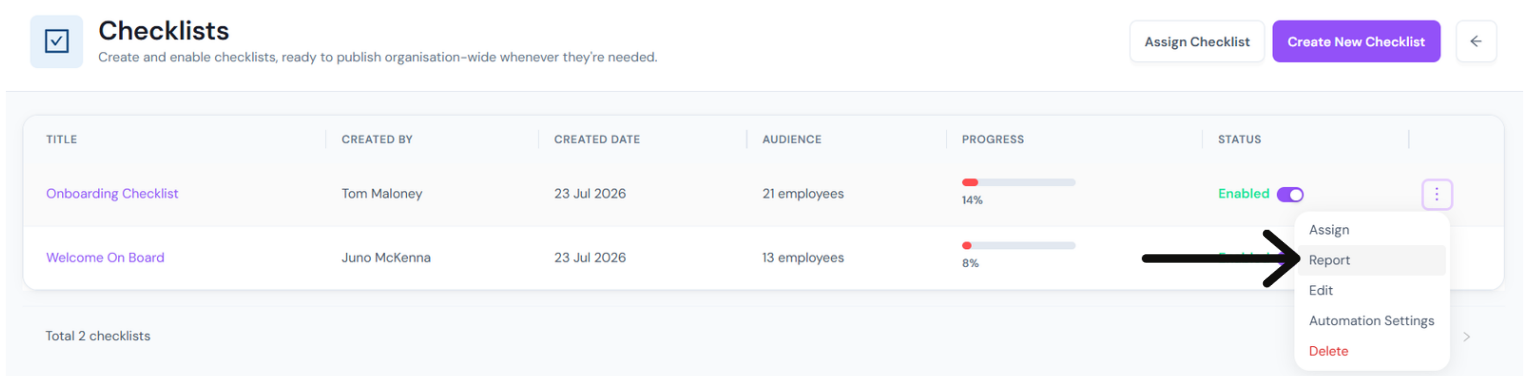Click the STATUS column header
The image size is (1533, 376).
(1239, 140)
